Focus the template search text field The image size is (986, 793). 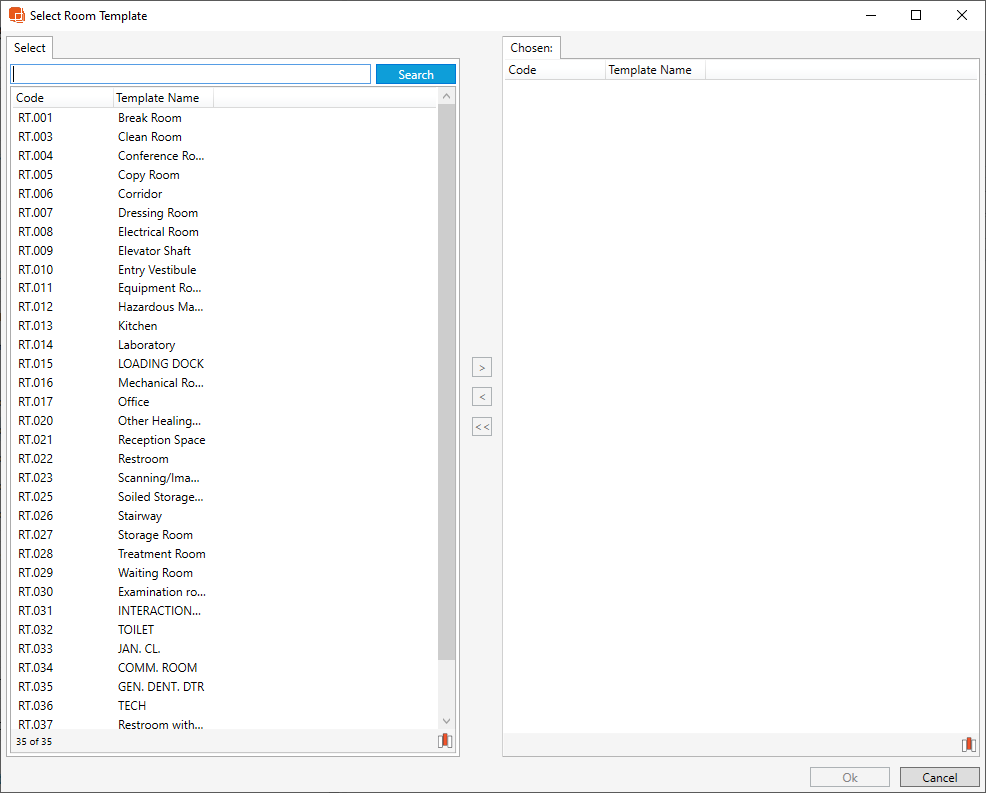(190, 75)
